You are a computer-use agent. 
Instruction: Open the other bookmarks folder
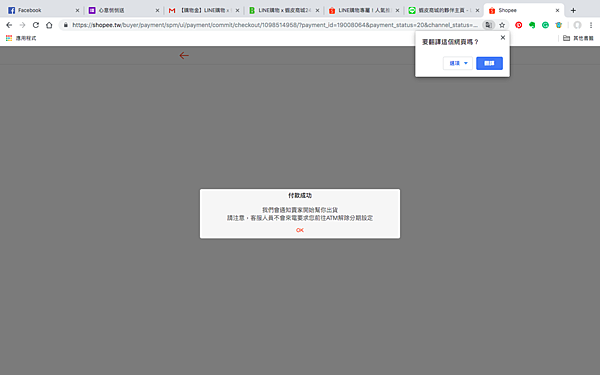point(578,38)
